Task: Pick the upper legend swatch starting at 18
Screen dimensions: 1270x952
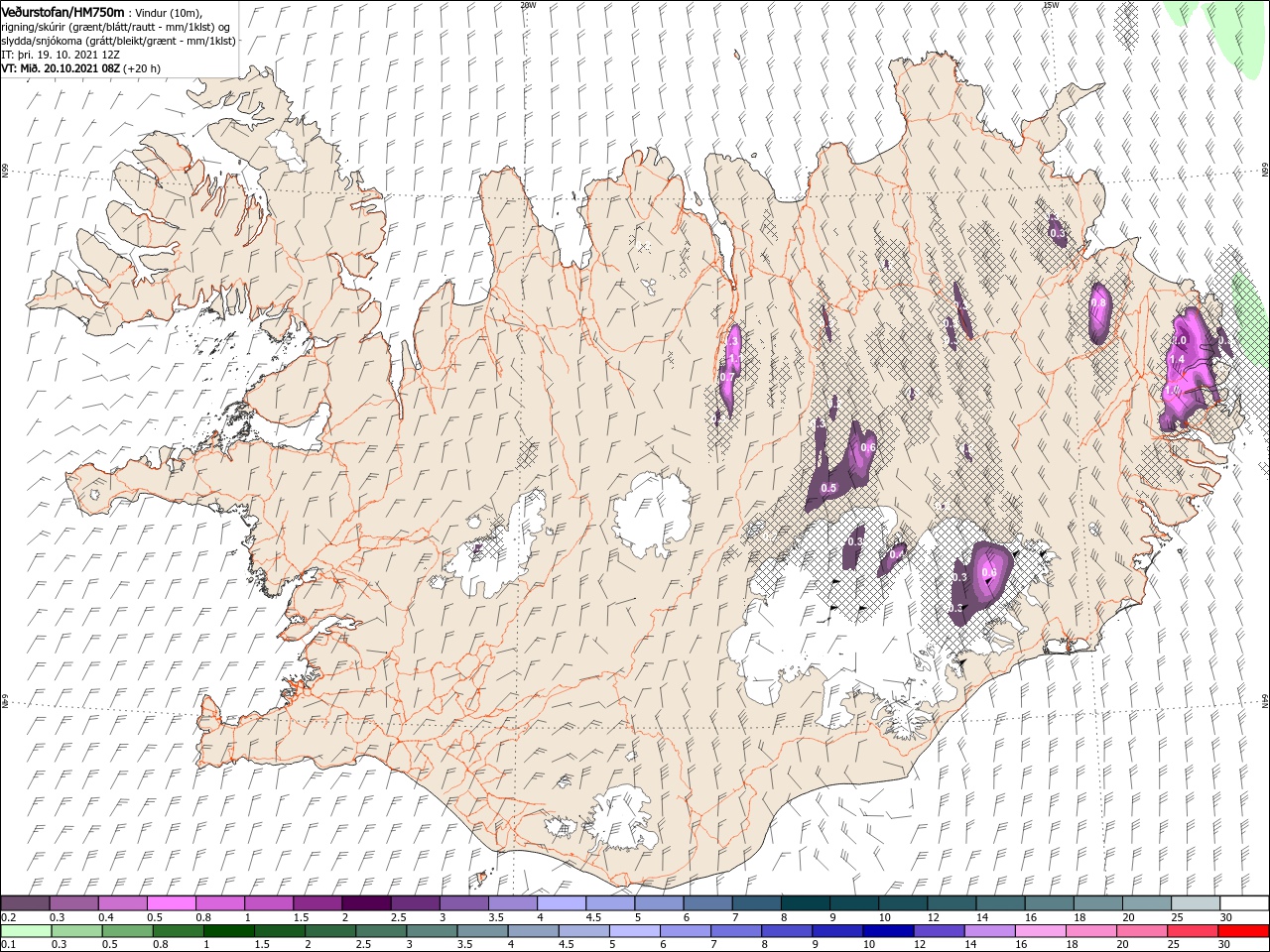Action: pos(1097,903)
